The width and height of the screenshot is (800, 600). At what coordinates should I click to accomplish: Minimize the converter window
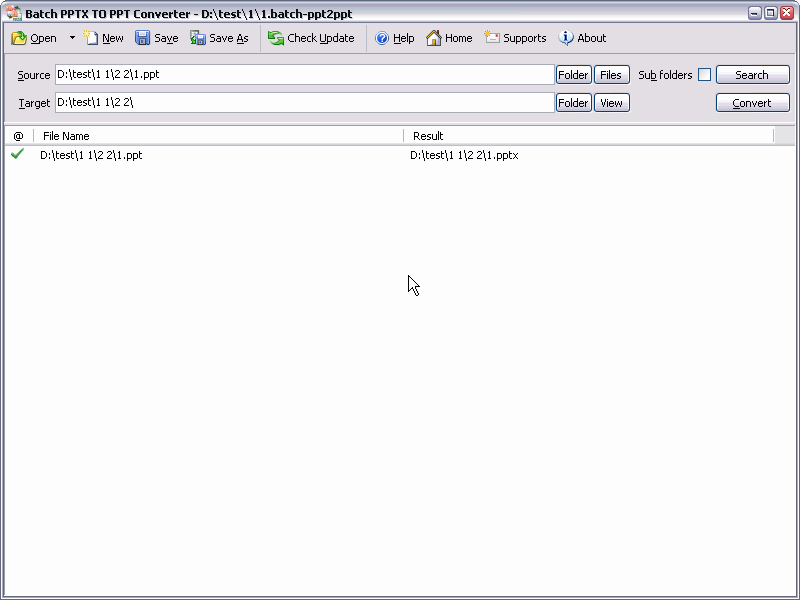pos(755,13)
